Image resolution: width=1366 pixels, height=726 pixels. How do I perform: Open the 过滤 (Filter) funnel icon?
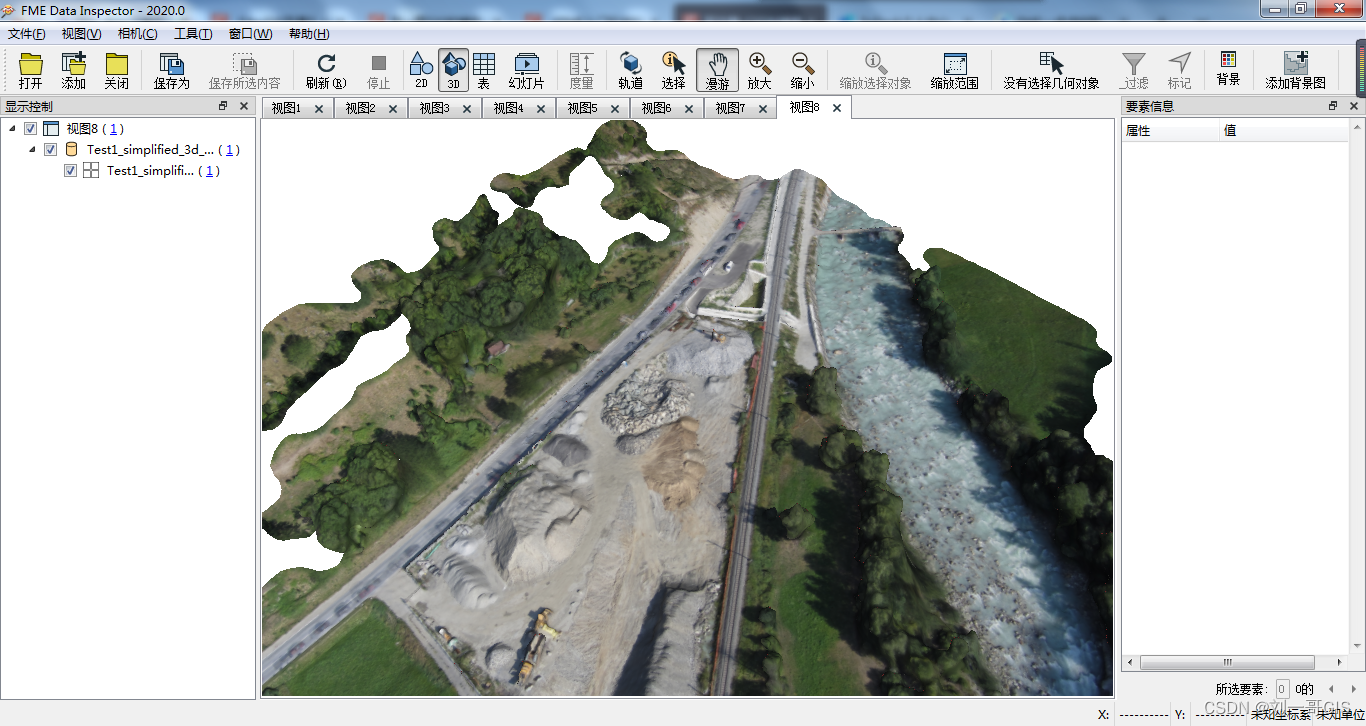[x=1134, y=71]
